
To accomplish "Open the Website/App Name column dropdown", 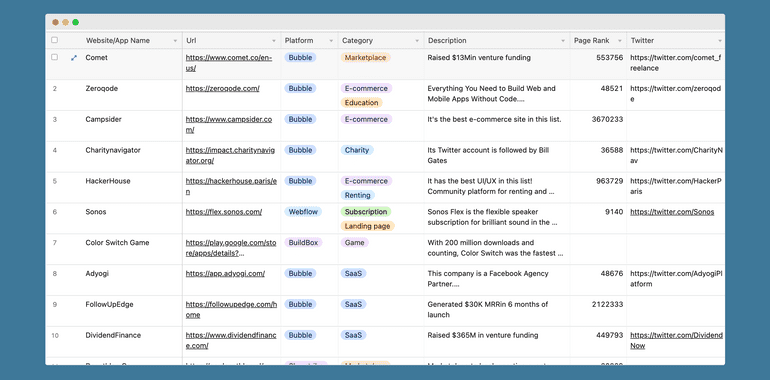I will tap(175, 41).
